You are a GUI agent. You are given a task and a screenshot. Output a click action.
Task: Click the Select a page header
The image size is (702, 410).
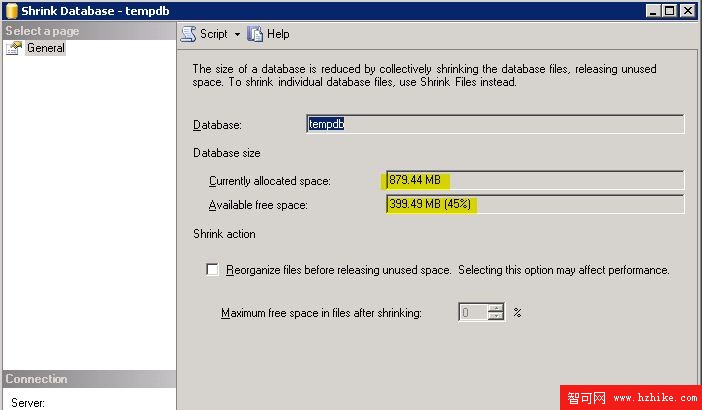point(89,31)
